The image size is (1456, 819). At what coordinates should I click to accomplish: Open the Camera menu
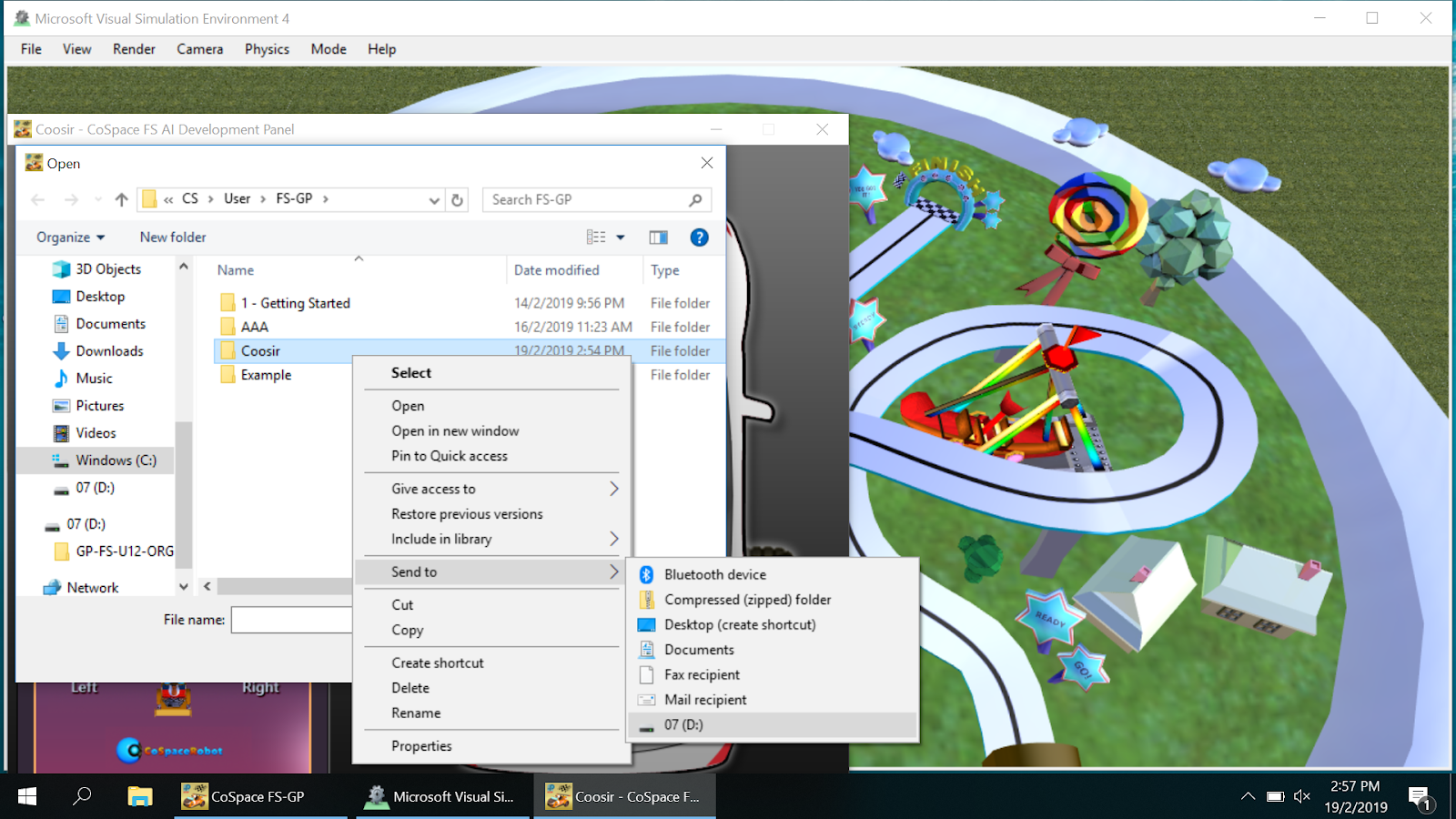tap(199, 49)
